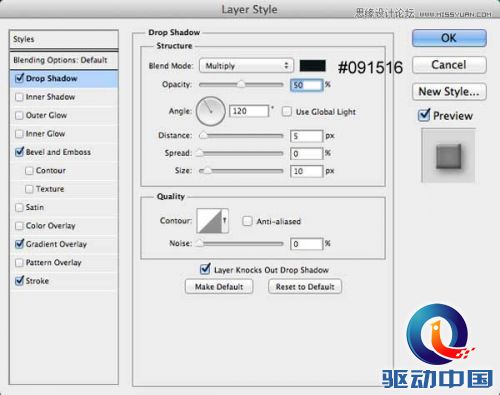Enable the Color Overlay checkbox

coord(19,226)
